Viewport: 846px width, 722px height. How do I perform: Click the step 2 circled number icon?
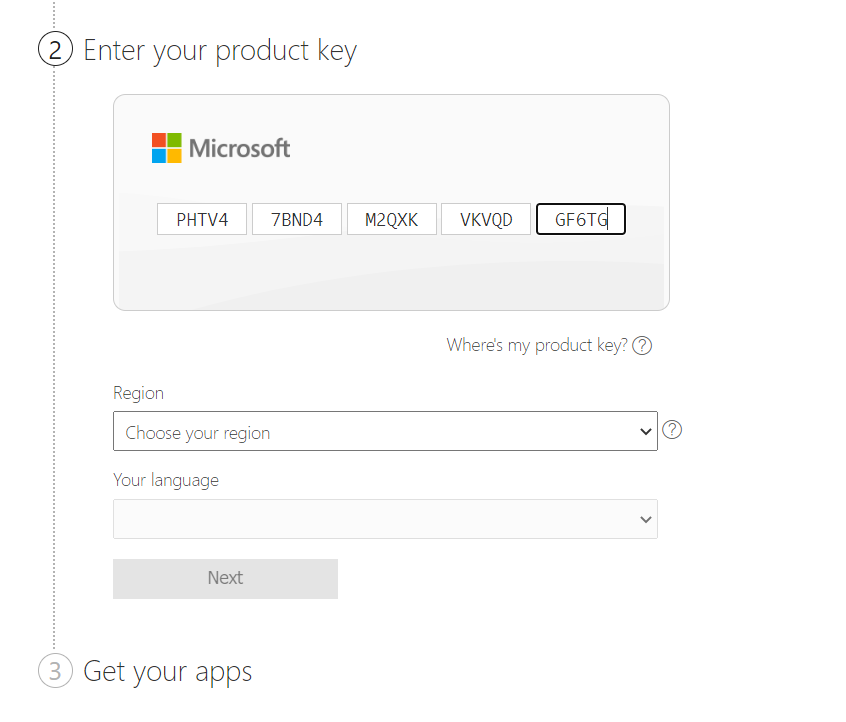pos(55,50)
